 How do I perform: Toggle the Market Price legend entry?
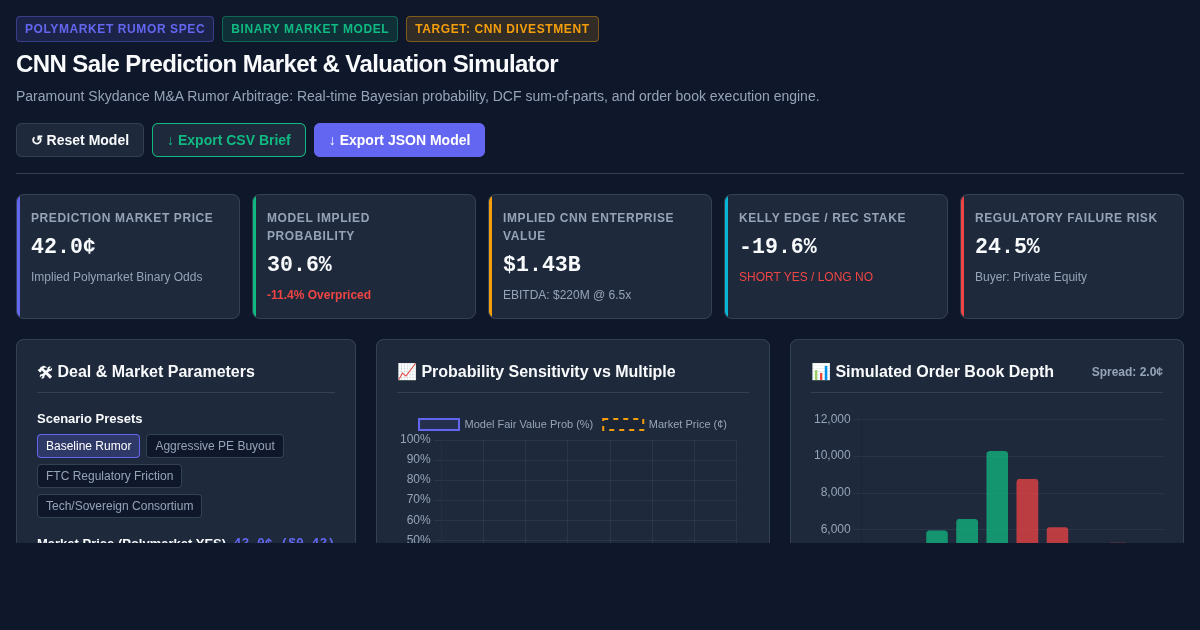point(664,424)
